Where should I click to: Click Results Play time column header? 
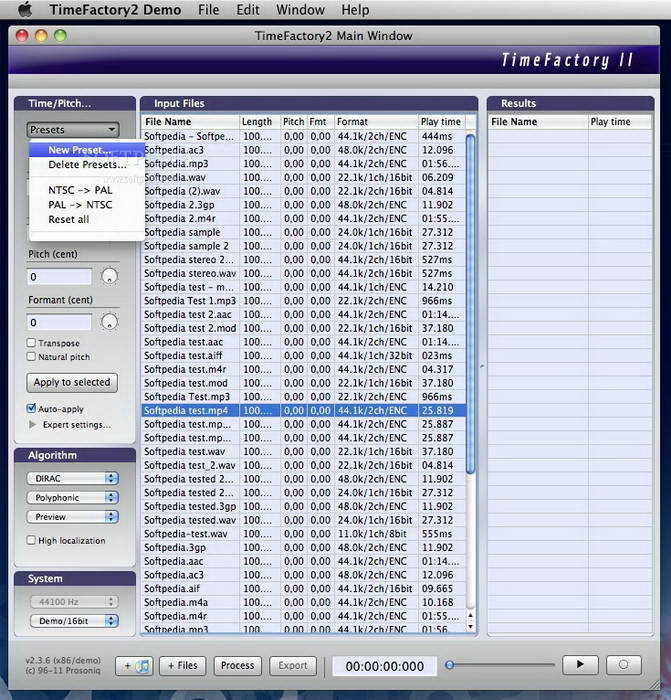click(620, 122)
